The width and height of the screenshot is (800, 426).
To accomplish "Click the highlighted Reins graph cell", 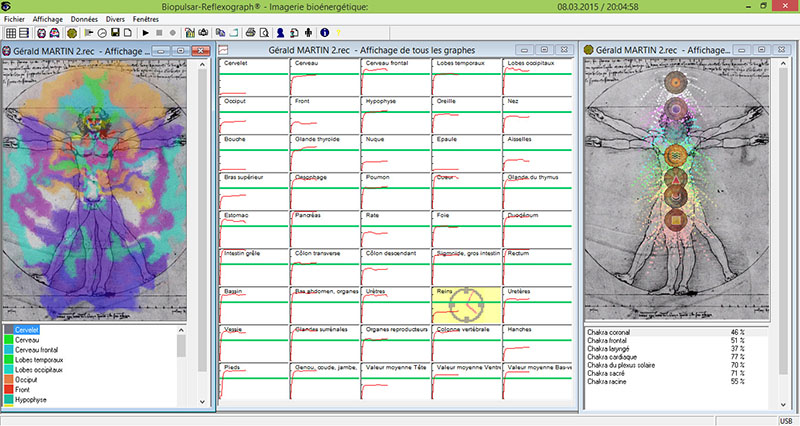I will point(466,305).
